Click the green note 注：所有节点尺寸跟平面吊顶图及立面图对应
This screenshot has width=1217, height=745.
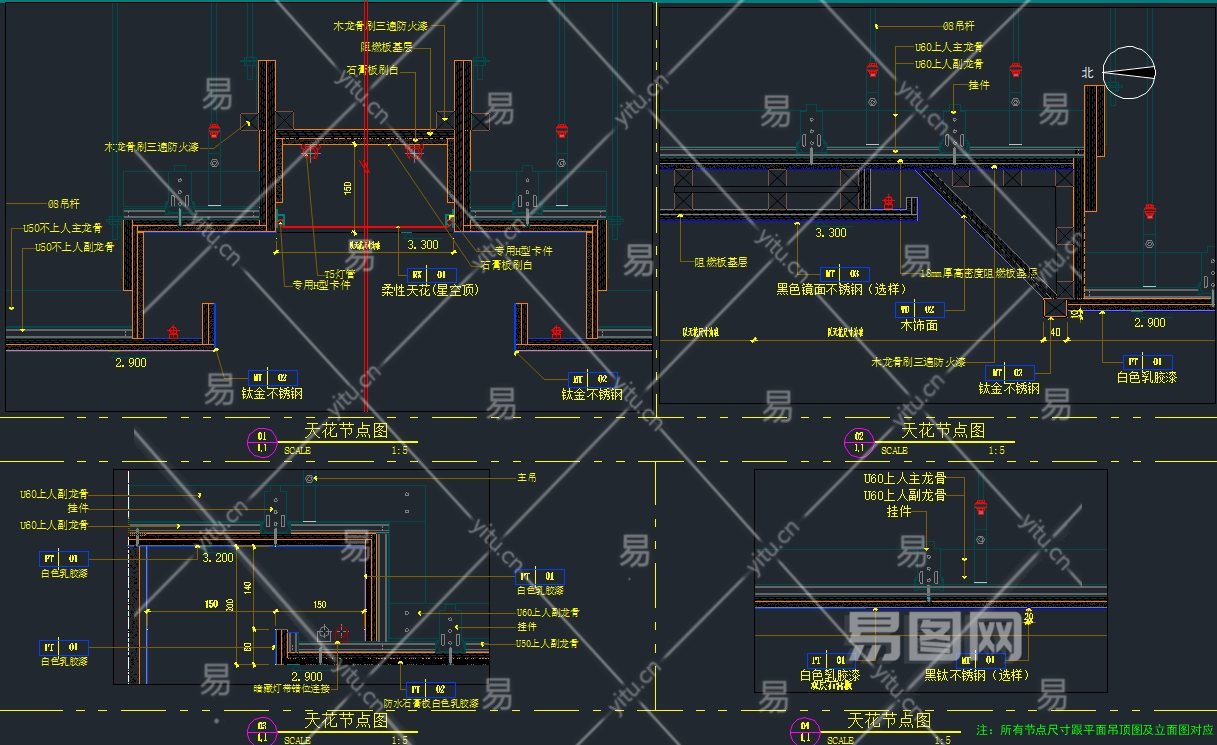[x=1094, y=731]
